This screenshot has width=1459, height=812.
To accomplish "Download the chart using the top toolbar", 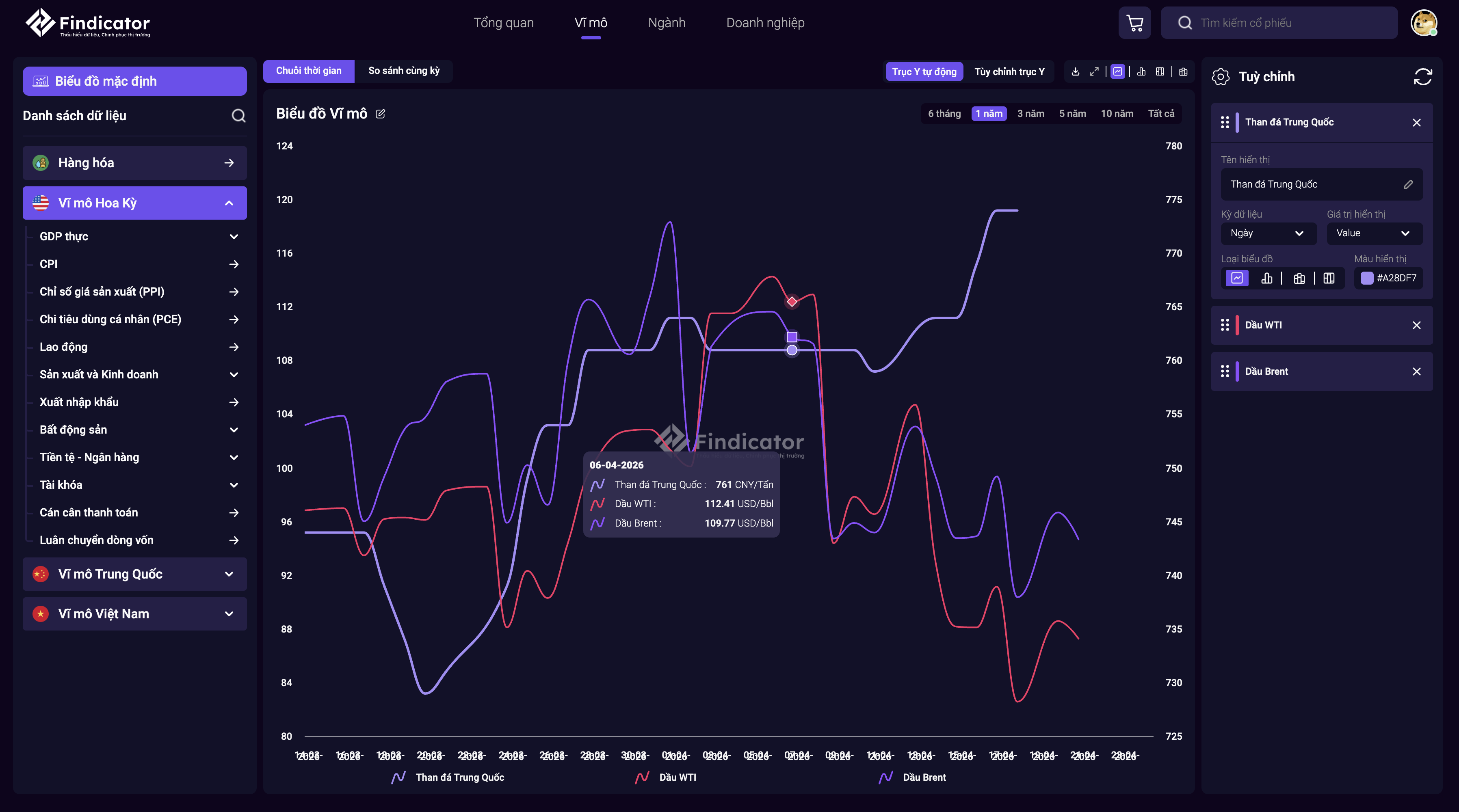I will [1075, 72].
